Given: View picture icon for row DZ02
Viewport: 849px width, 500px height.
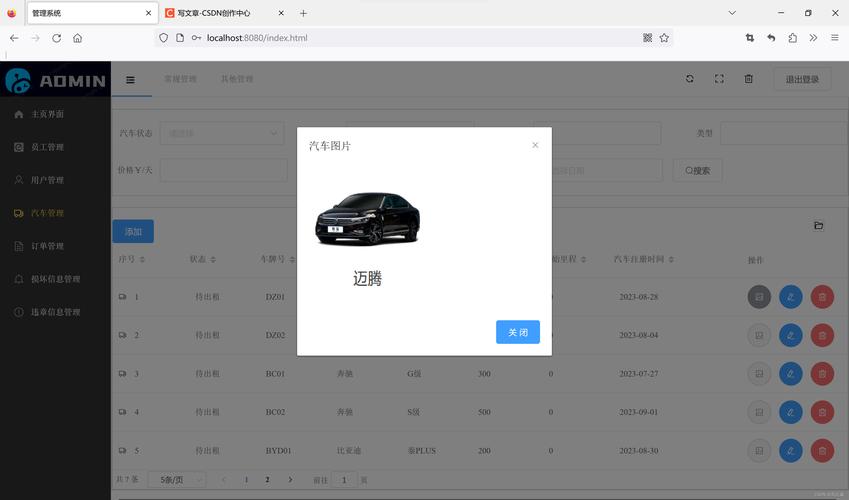Looking at the screenshot, I should (759, 335).
